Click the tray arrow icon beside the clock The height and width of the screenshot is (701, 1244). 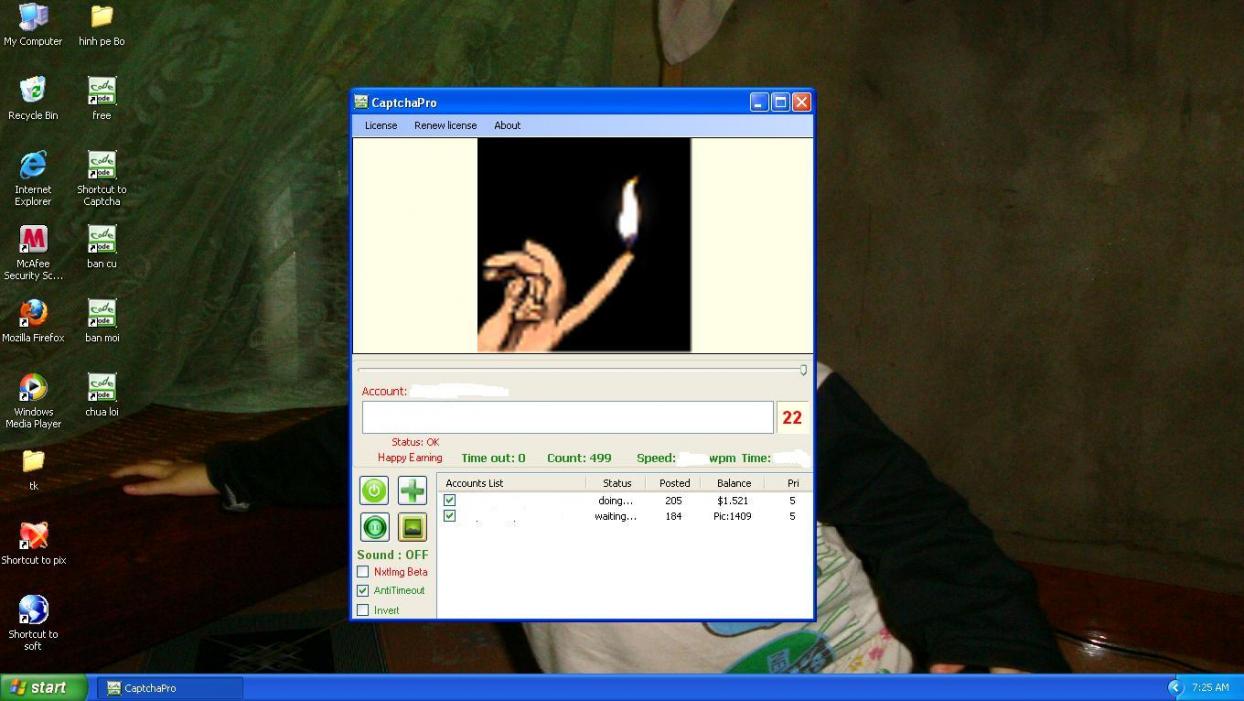[x=1176, y=687]
